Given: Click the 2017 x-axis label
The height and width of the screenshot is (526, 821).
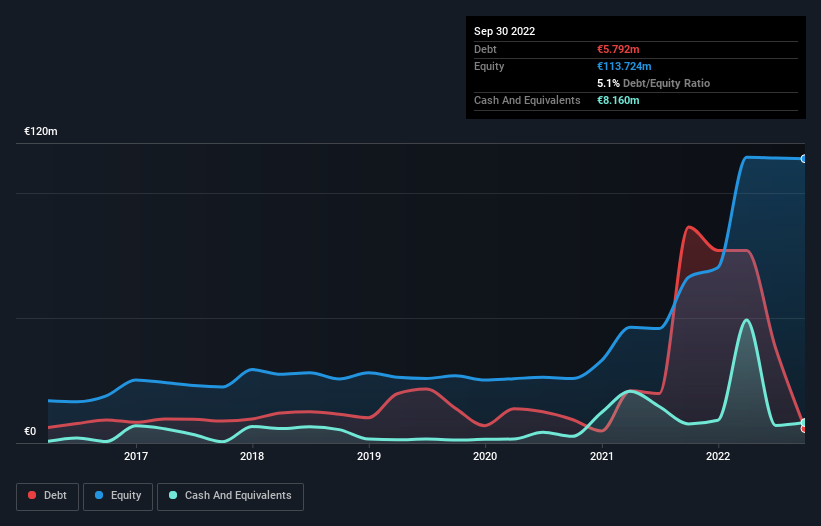Looking at the screenshot, I should tap(136, 456).
